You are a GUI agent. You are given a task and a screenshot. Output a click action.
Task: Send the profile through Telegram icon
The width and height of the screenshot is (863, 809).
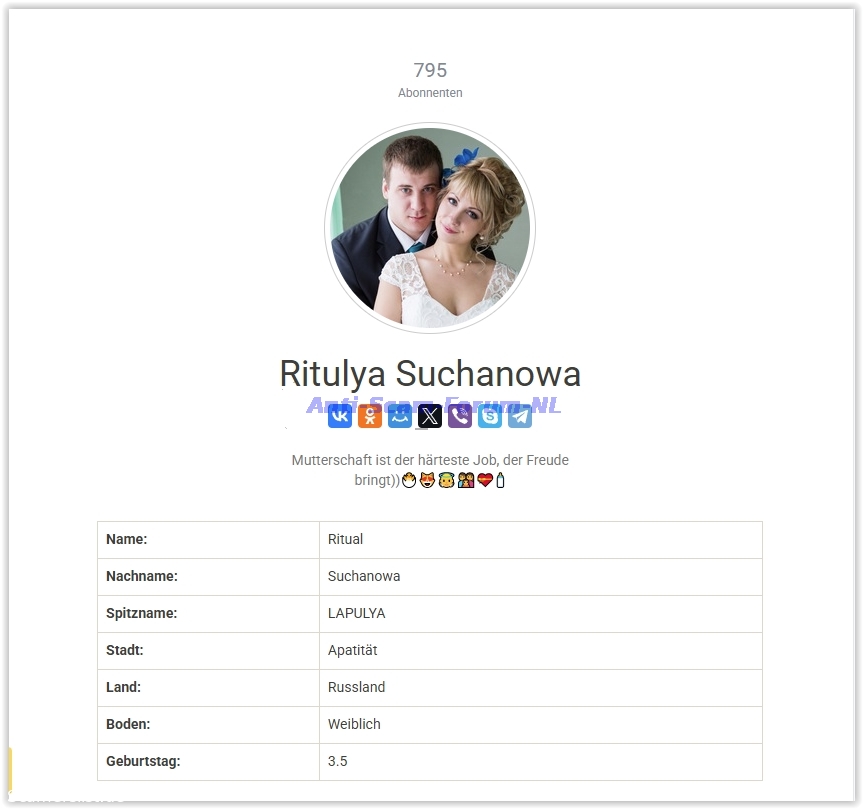pos(520,416)
